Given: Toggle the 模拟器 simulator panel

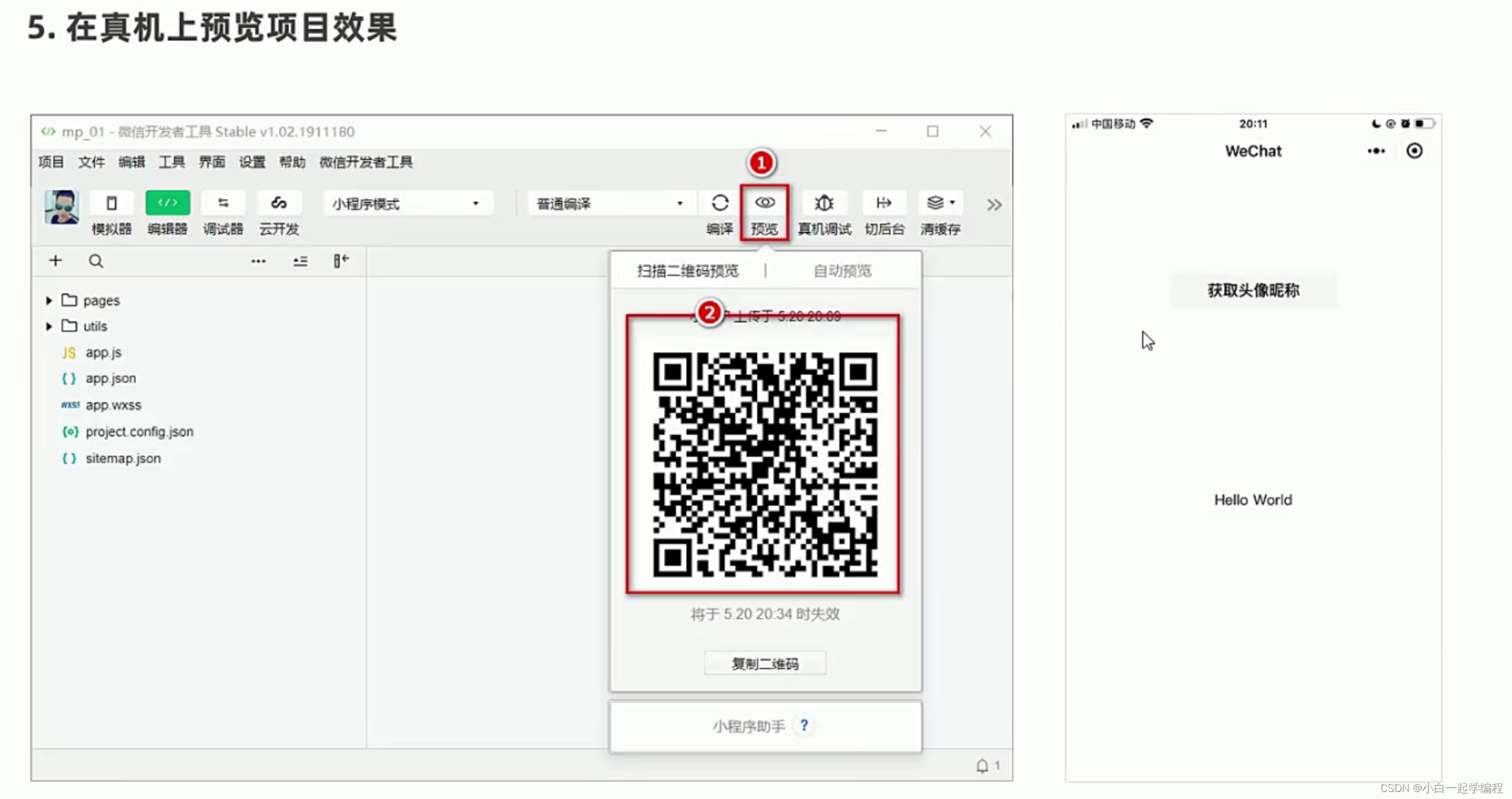Looking at the screenshot, I should click(x=111, y=203).
